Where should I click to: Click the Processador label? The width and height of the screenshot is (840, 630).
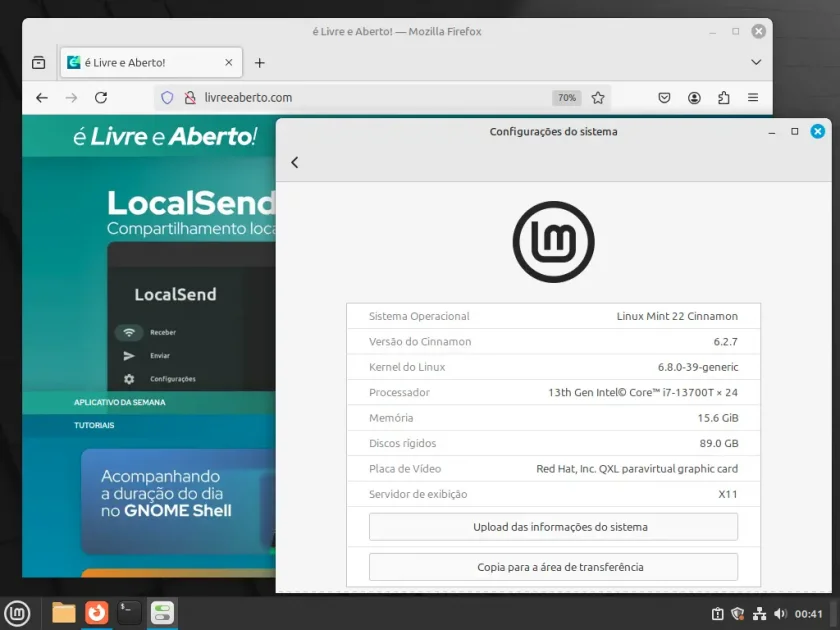point(399,392)
